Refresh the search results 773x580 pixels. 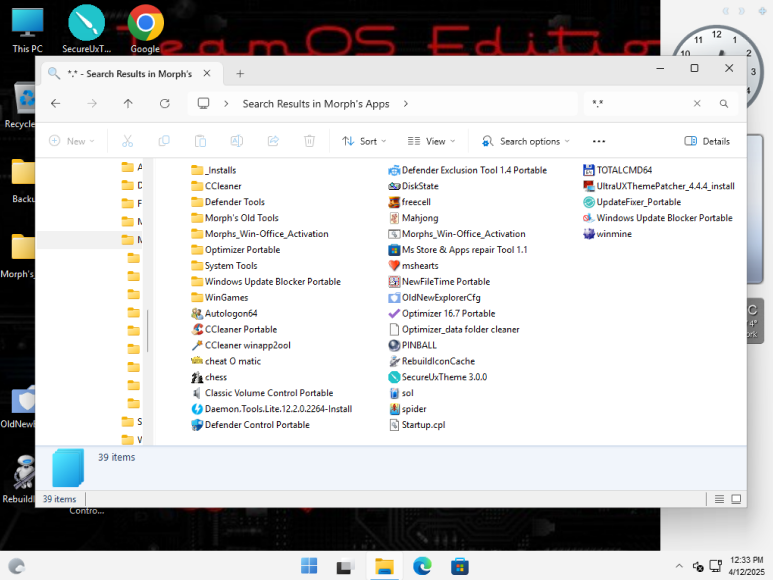(x=165, y=103)
